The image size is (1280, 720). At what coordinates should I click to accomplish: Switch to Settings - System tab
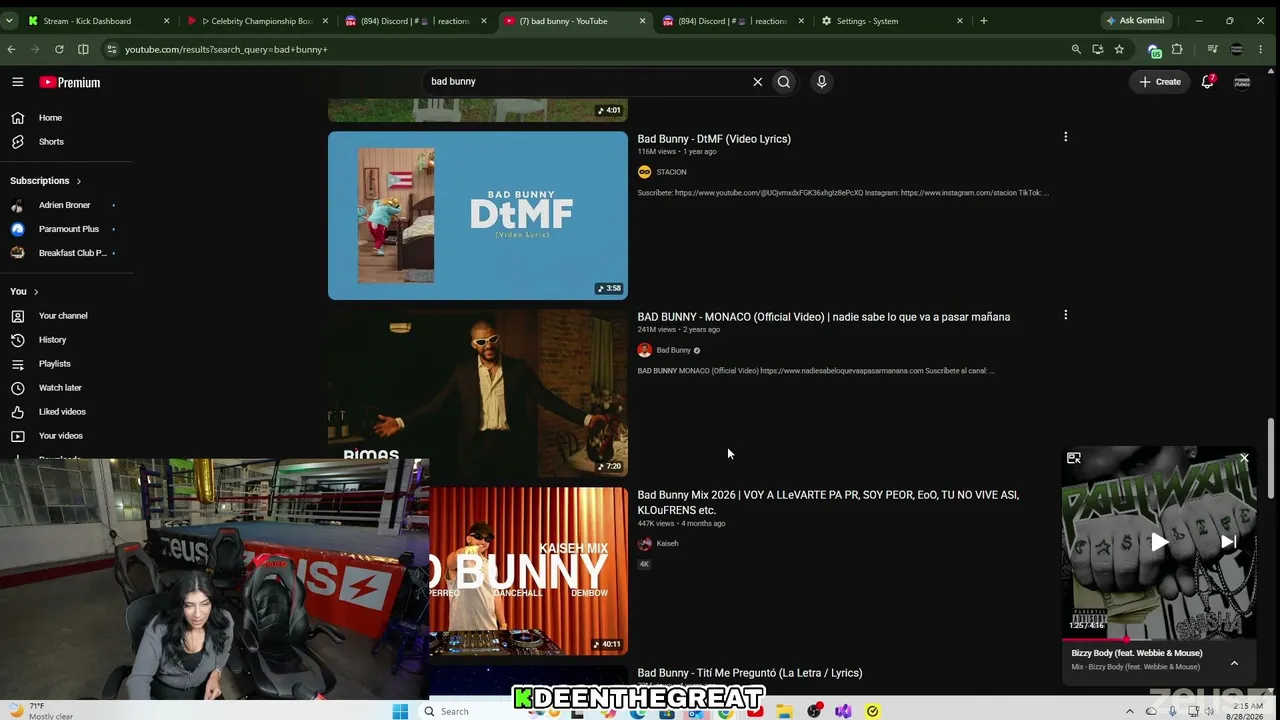pyautogui.click(x=892, y=21)
